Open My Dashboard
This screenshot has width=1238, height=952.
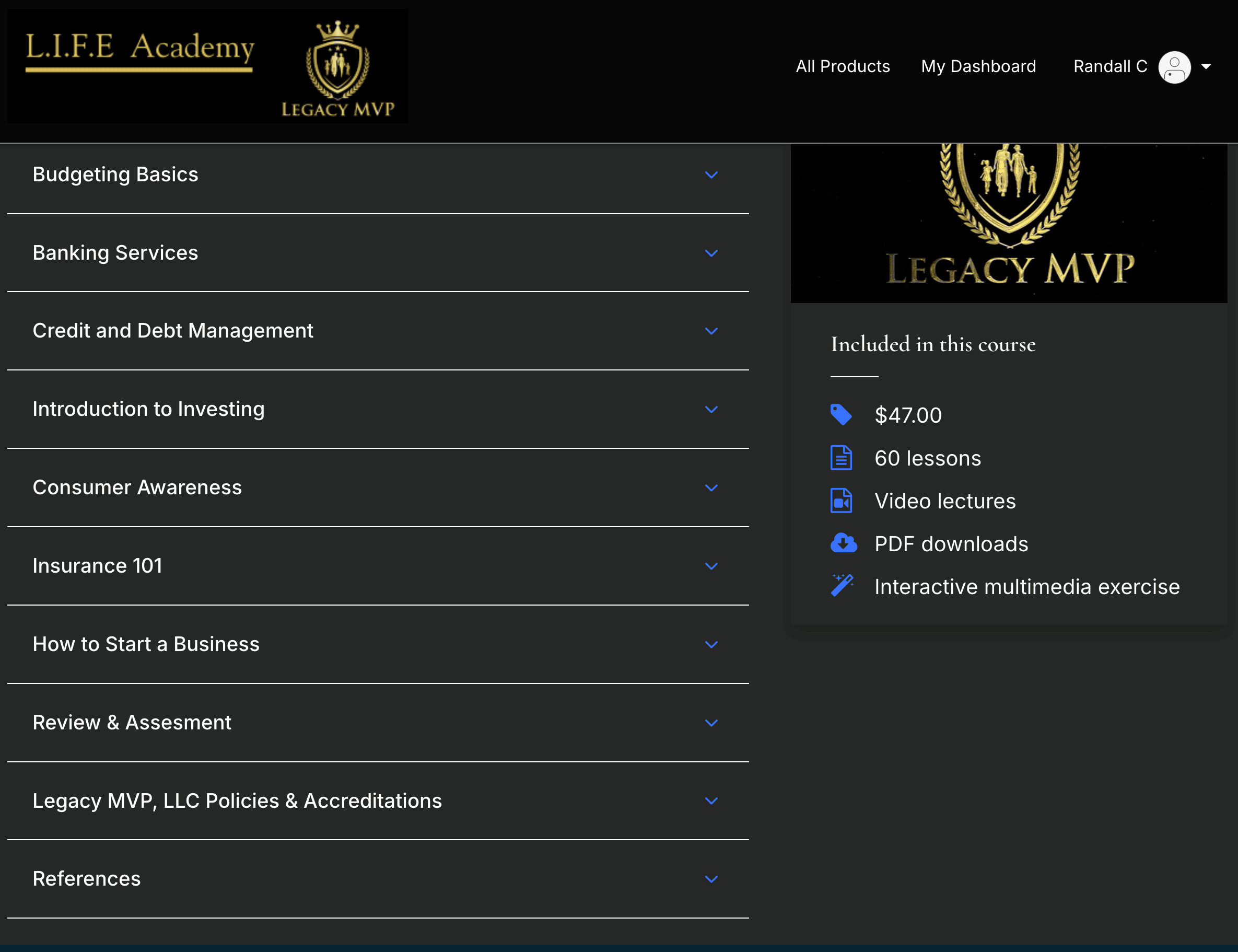click(x=978, y=66)
